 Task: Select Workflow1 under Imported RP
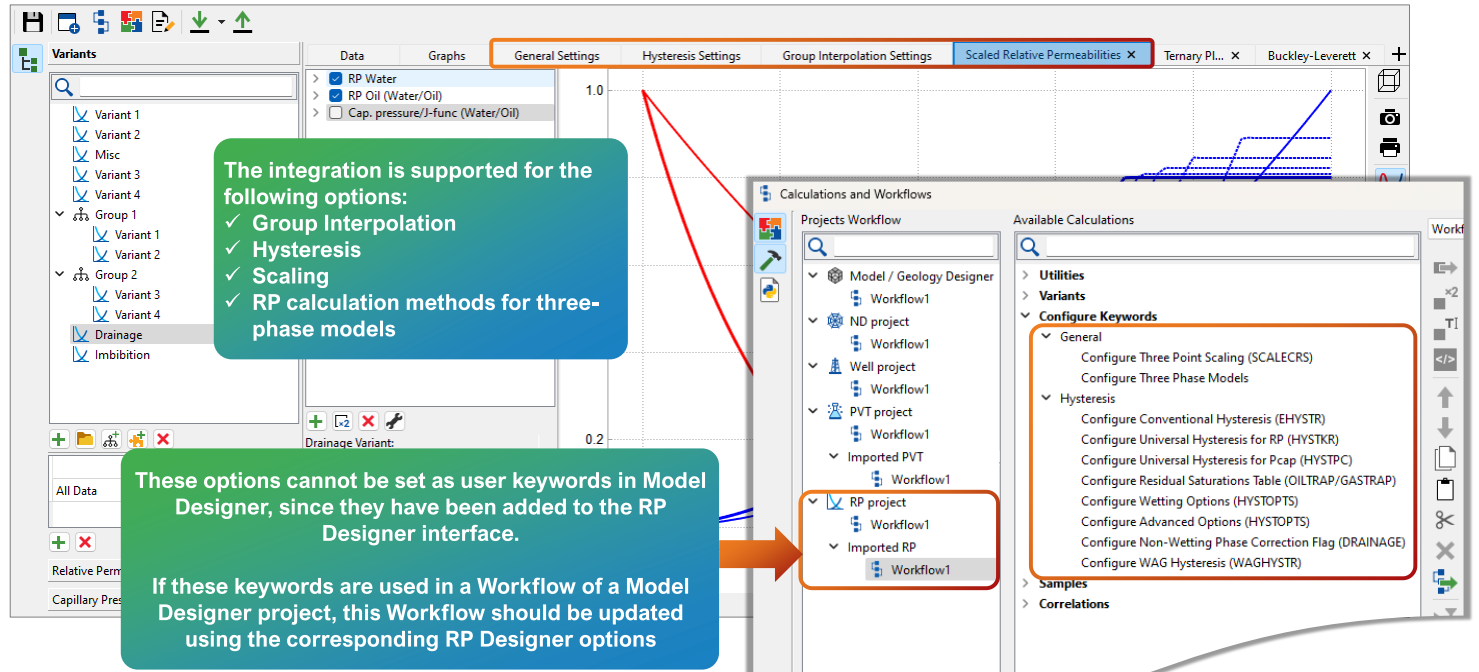(920, 570)
